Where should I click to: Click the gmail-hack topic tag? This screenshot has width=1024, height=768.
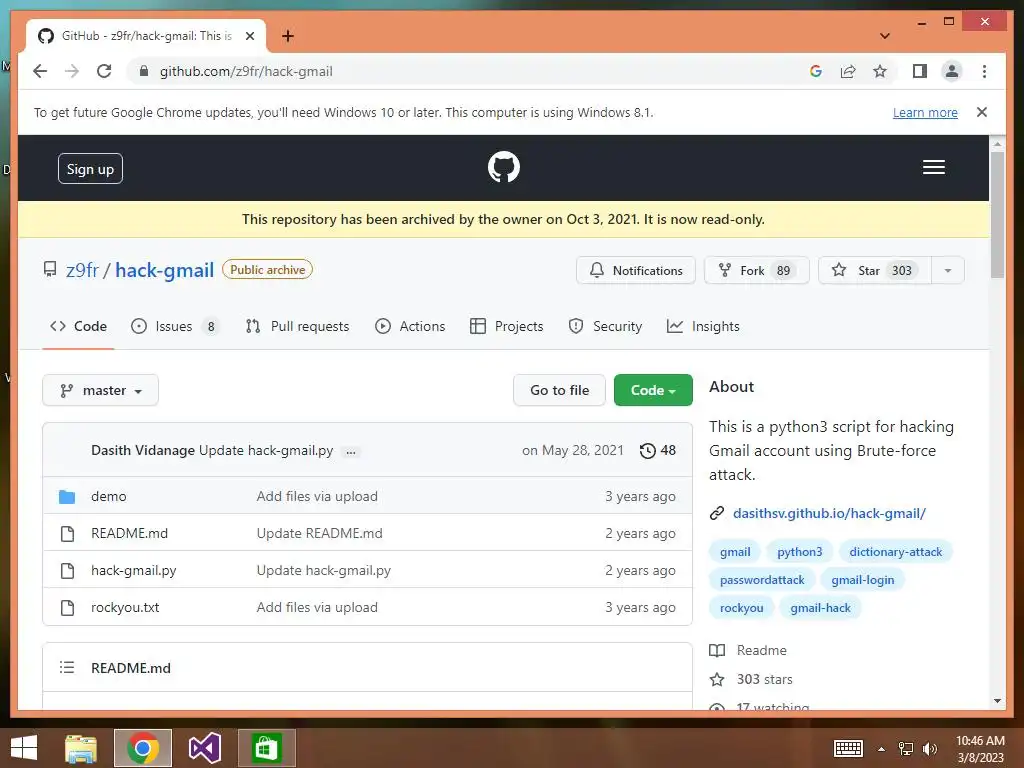[x=820, y=608]
